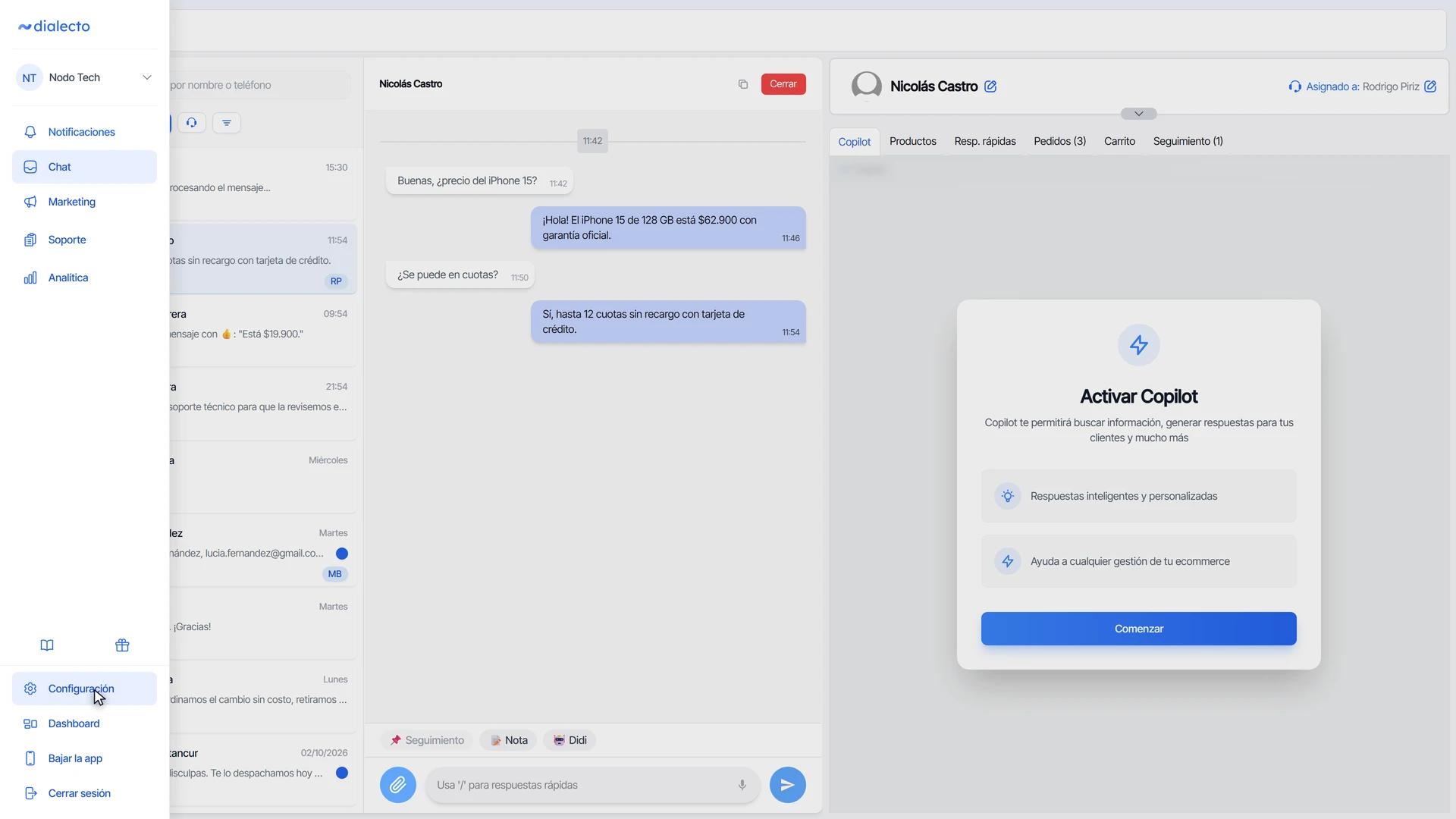Expand the Nodo Tech workspace dropdown
This screenshot has height=819, width=1456.
(x=84, y=77)
